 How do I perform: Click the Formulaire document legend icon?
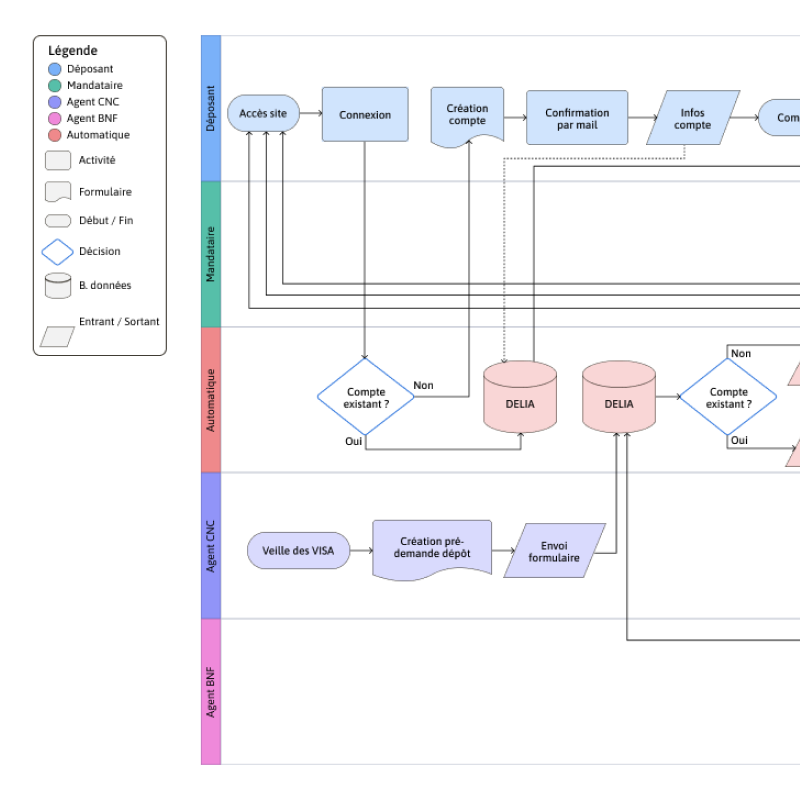(x=58, y=192)
